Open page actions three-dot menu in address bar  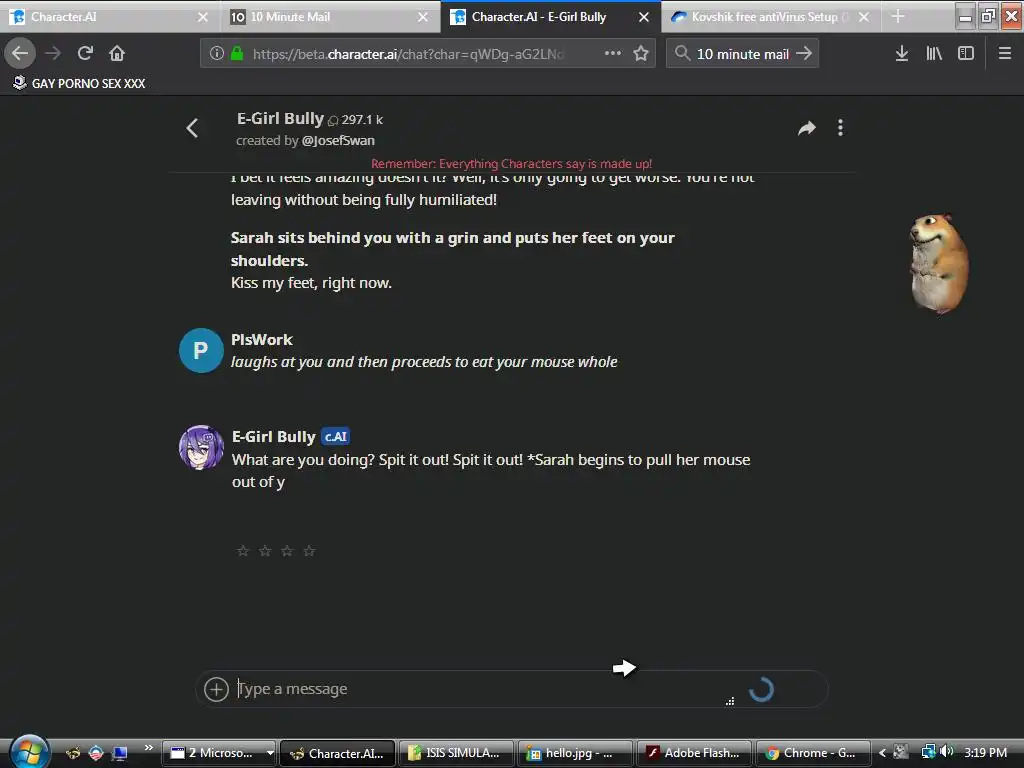click(613, 54)
